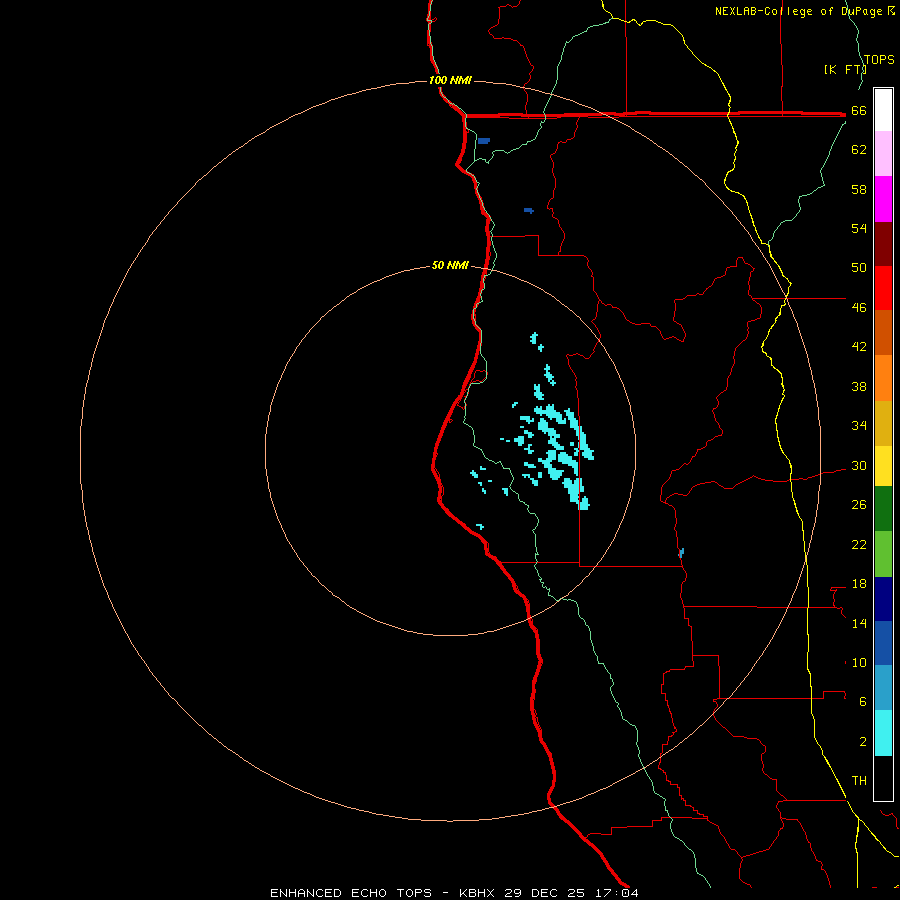
Task: Select the bright red legend color band
Action: 883,288
